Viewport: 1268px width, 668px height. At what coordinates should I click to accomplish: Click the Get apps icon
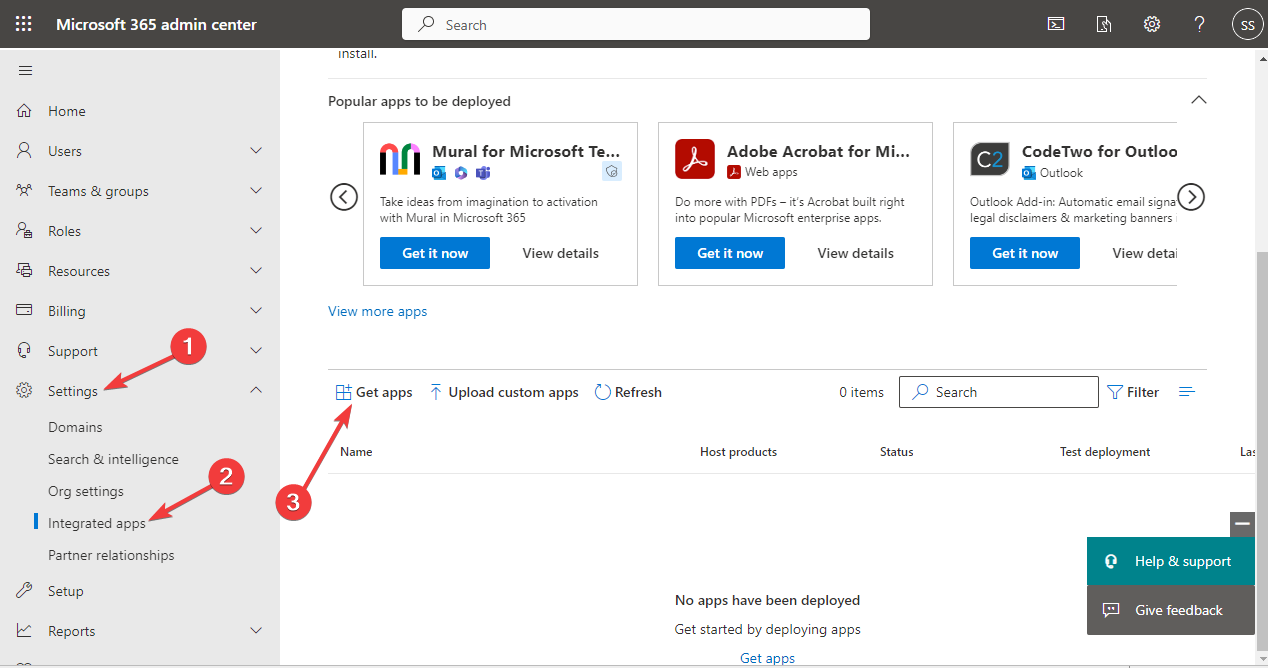point(343,391)
